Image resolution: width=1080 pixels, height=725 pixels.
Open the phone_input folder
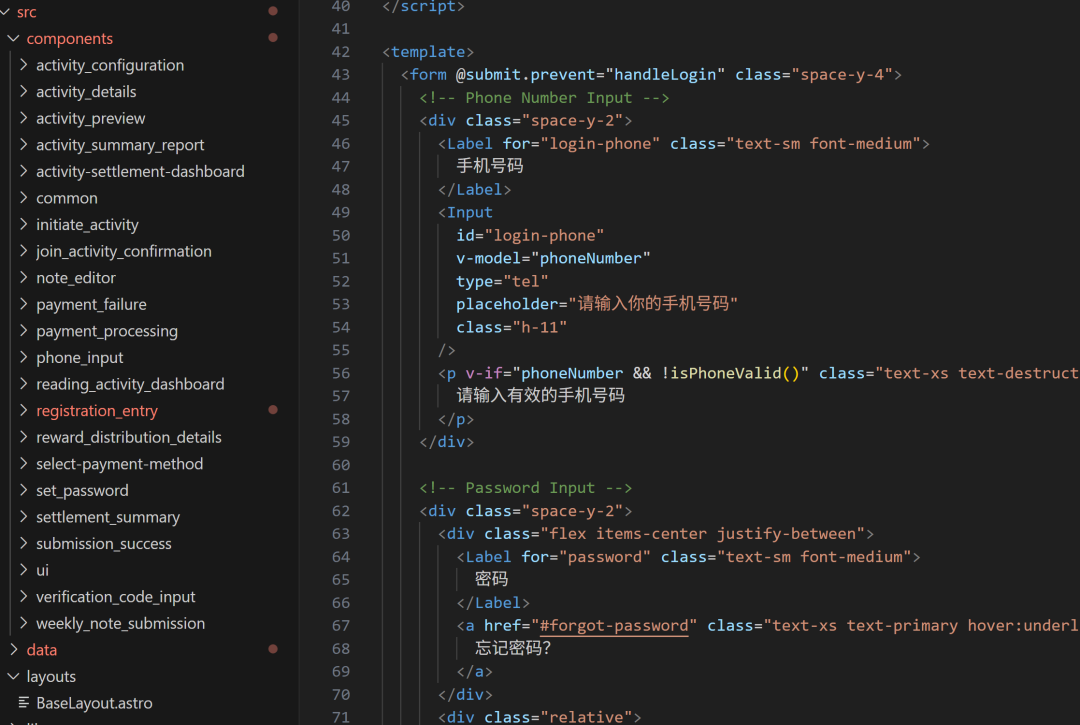pos(80,358)
